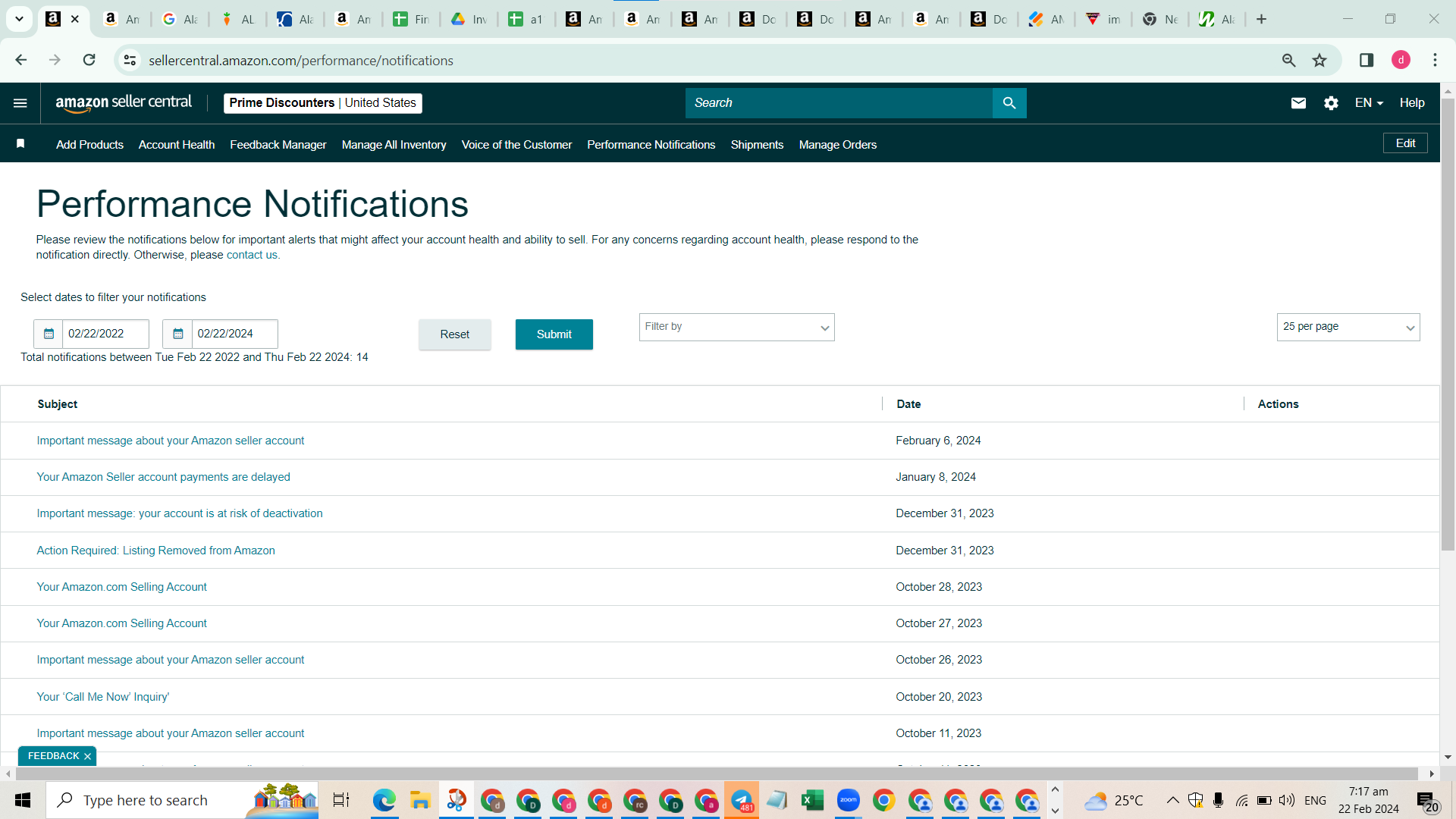Open the October 26, 2023 important message
The width and height of the screenshot is (1456, 819).
tap(171, 660)
